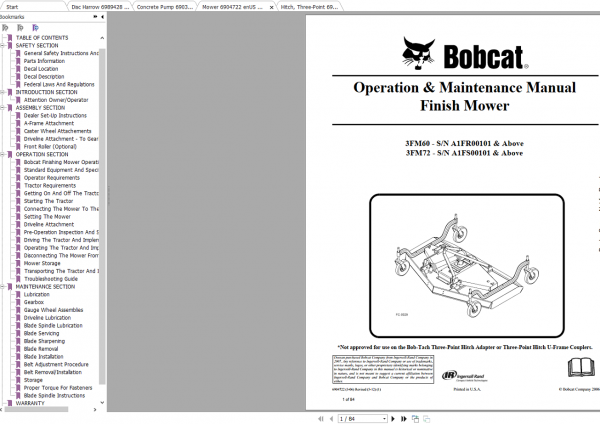Collapse the bookmarks panel left arrow

(x=102, y=17)
